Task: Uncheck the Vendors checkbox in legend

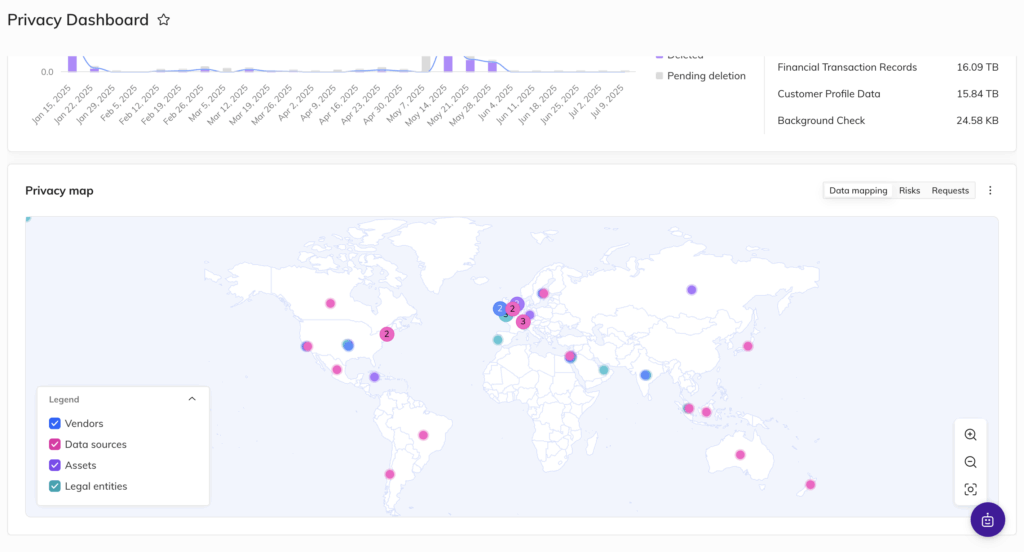Action: (55, 424)
